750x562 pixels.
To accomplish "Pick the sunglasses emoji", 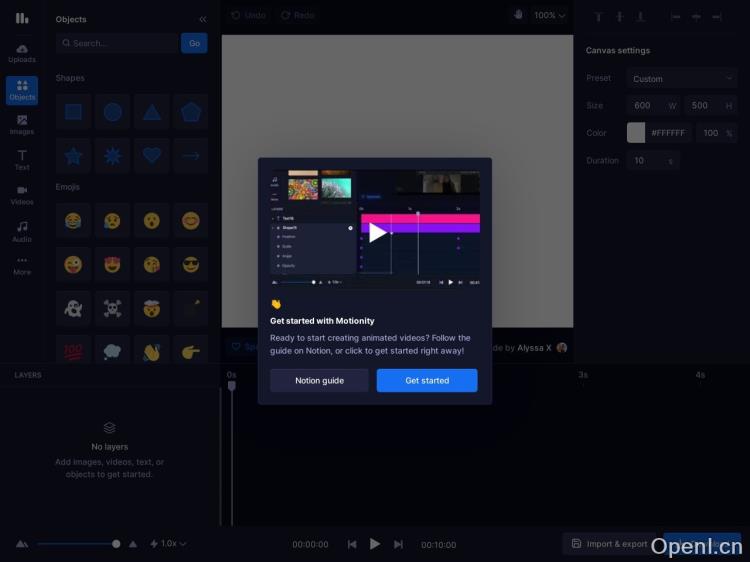I will [190, 264].
